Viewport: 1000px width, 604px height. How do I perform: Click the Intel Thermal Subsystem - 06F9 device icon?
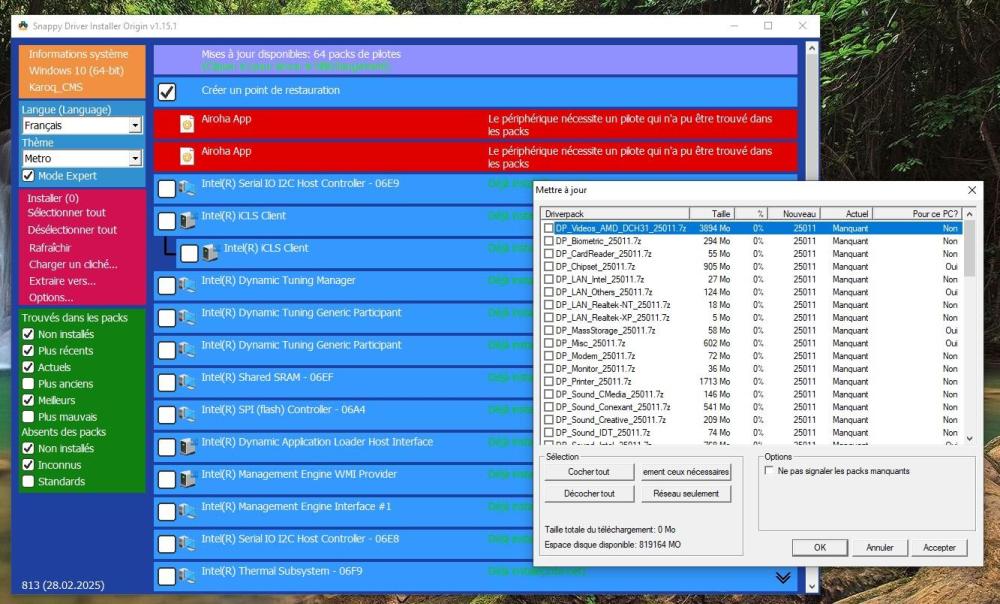tap(186, 577)
